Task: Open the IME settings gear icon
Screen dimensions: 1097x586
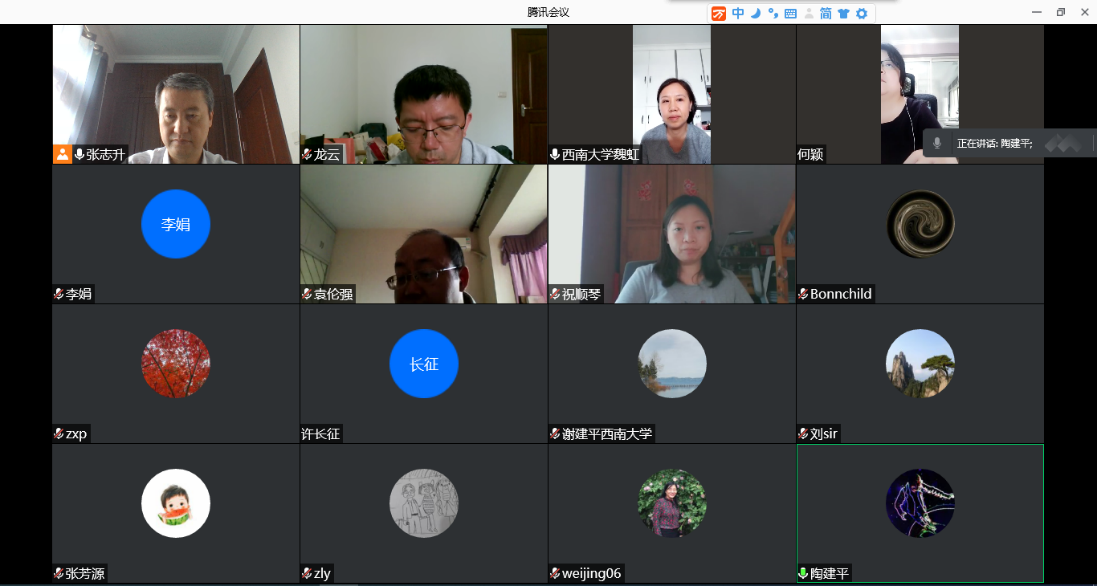Action: [x=861, y=13]
